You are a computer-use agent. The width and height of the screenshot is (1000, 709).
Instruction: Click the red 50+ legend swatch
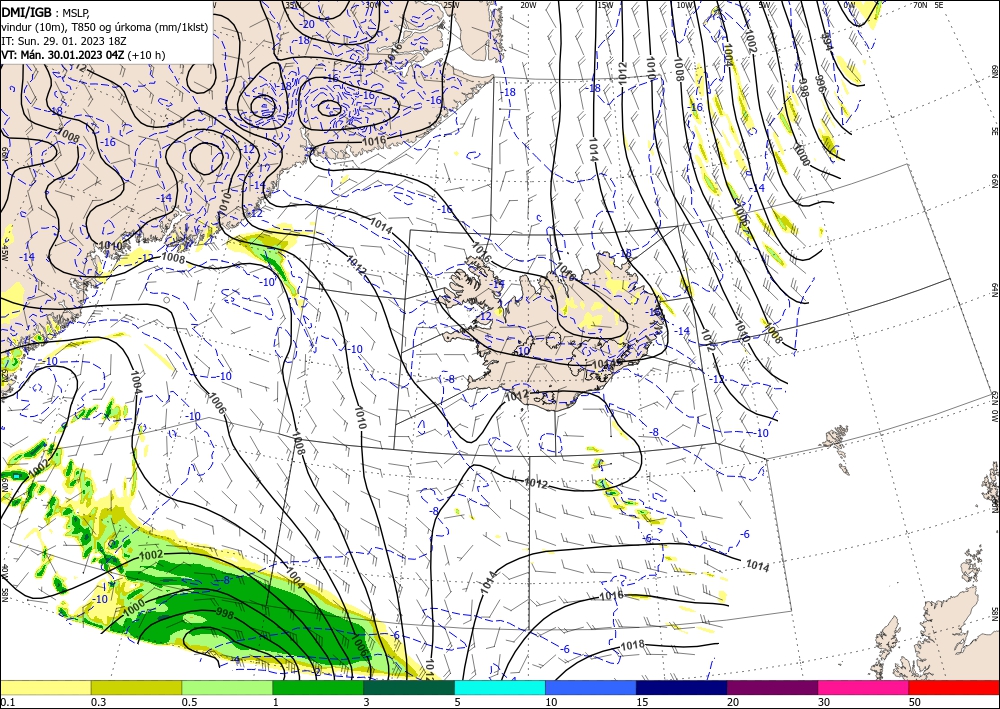tap(954, 687)
